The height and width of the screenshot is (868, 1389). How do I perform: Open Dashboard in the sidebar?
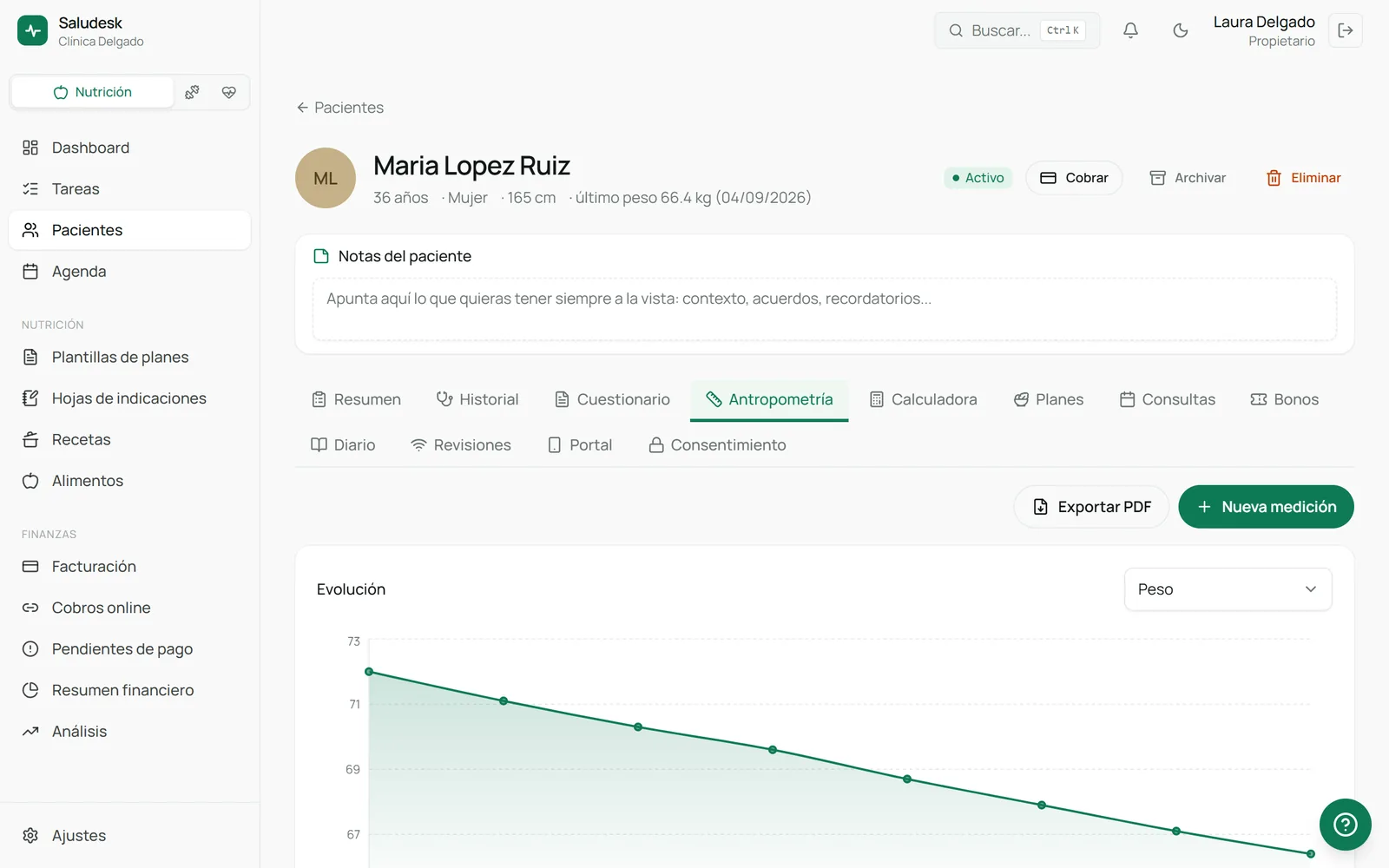pyautogui.click(x=129, y=148)
